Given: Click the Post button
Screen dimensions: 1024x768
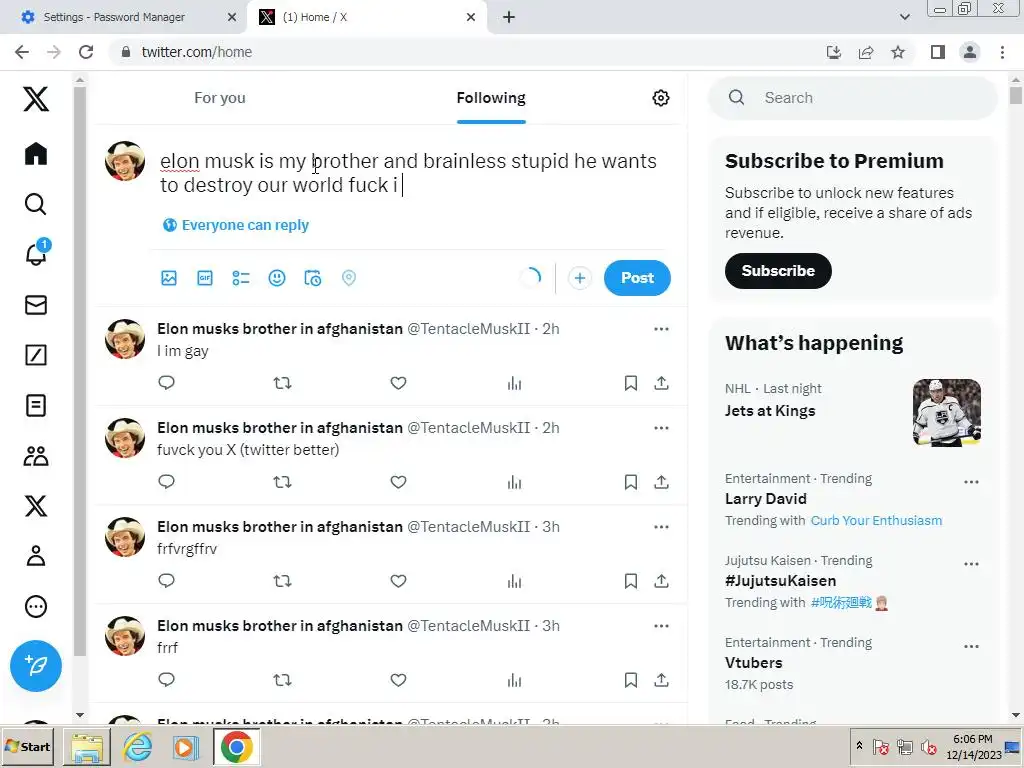Looking at the screenshot, I should [637, 278].
